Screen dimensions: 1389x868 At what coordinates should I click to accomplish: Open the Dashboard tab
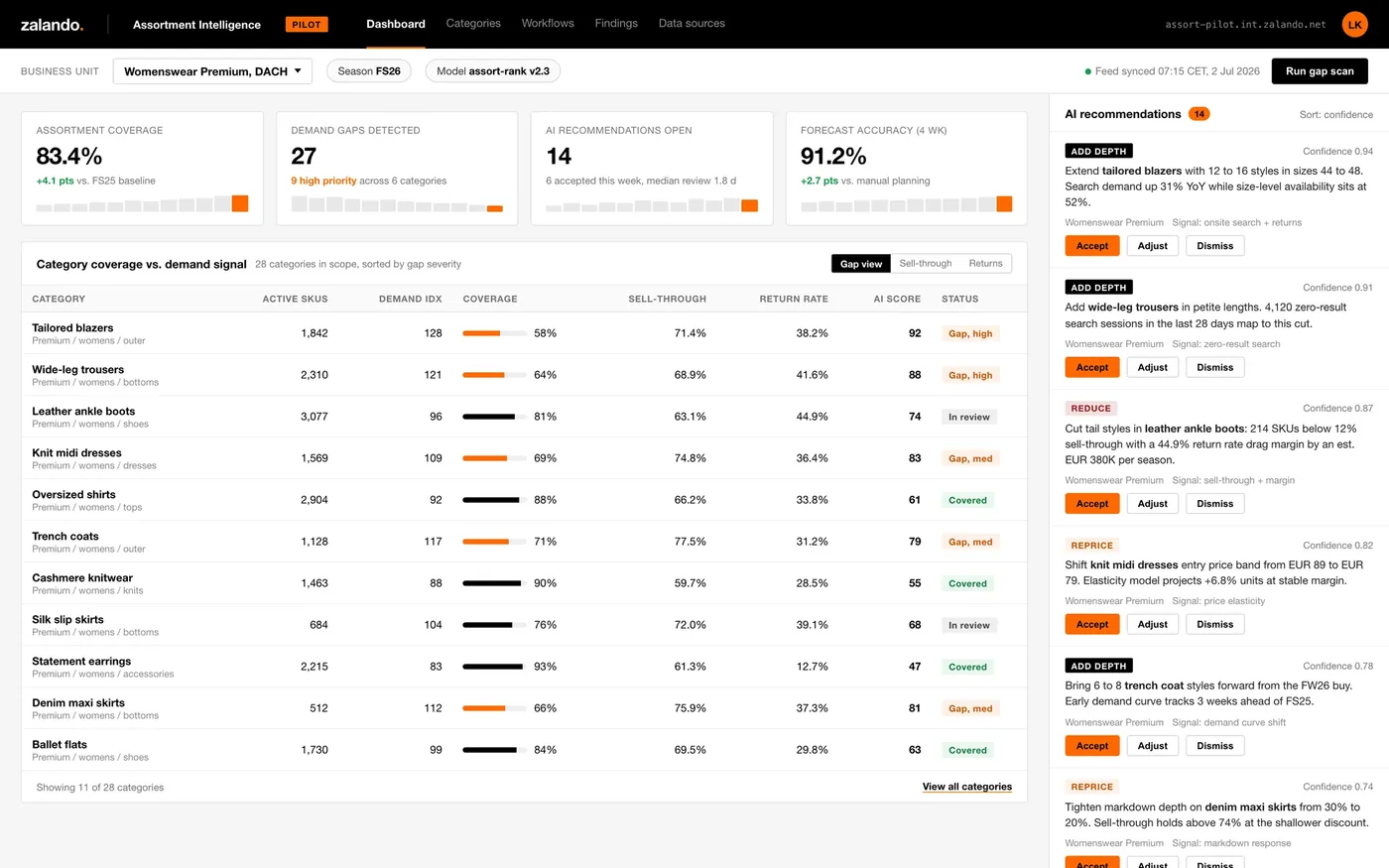tap(396, 24)
